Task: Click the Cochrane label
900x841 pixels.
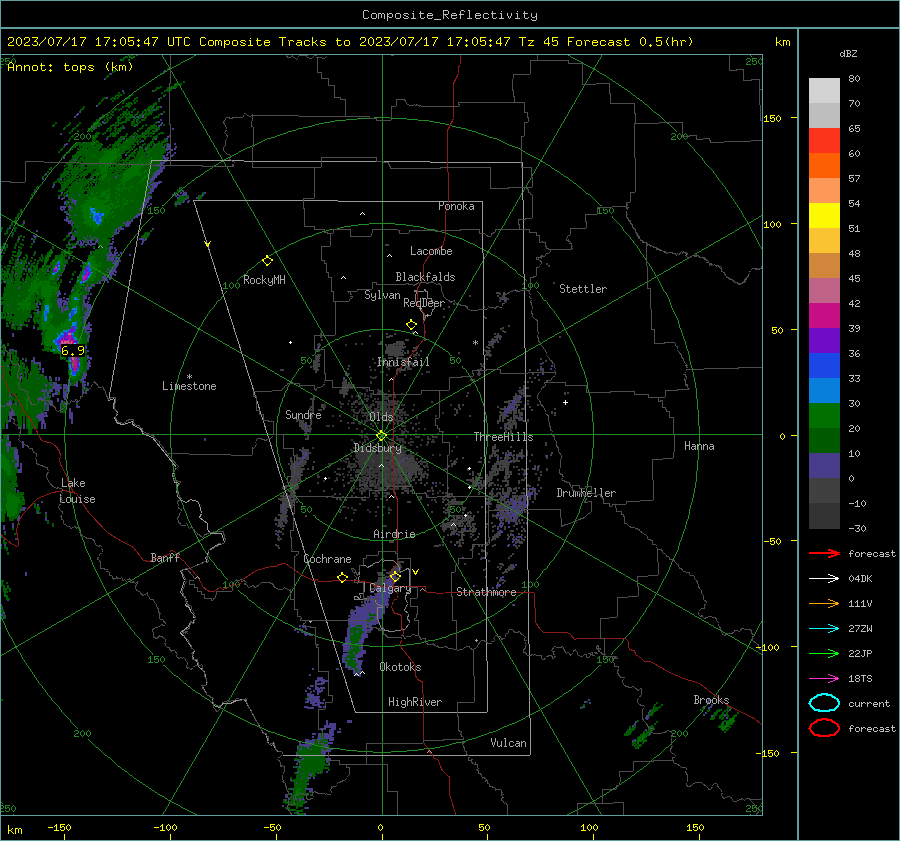Action: [327, 559]
